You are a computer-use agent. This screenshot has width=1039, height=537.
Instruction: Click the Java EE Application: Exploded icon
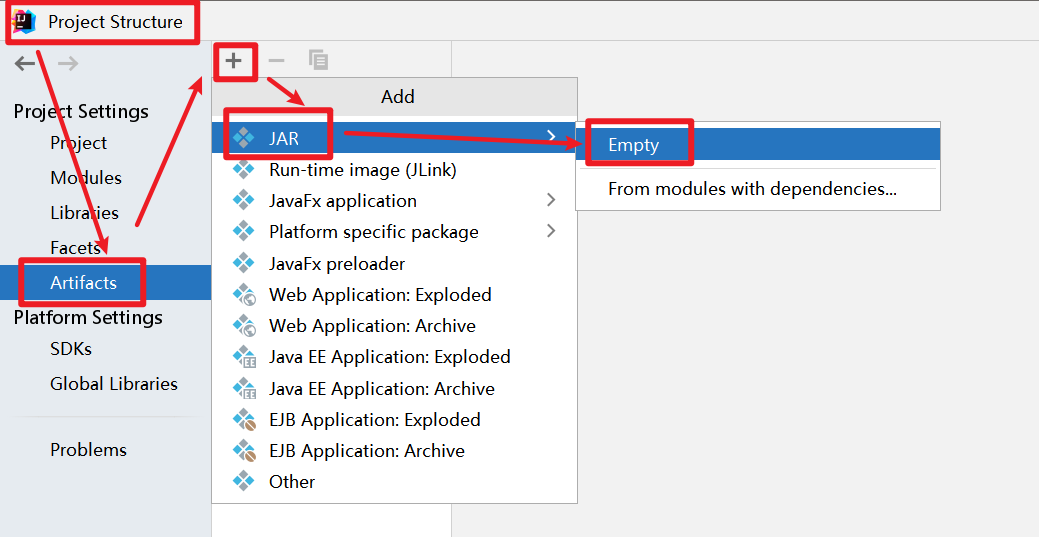[x=244, y=357]
